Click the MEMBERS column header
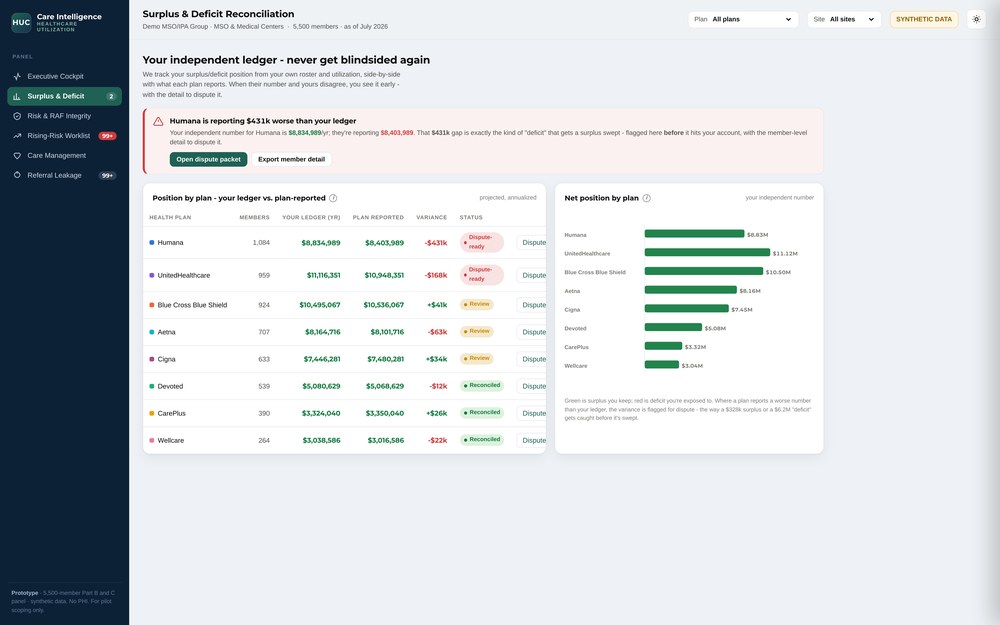The height and width of the screenshot is (625, 1000). tap(254, 217)
